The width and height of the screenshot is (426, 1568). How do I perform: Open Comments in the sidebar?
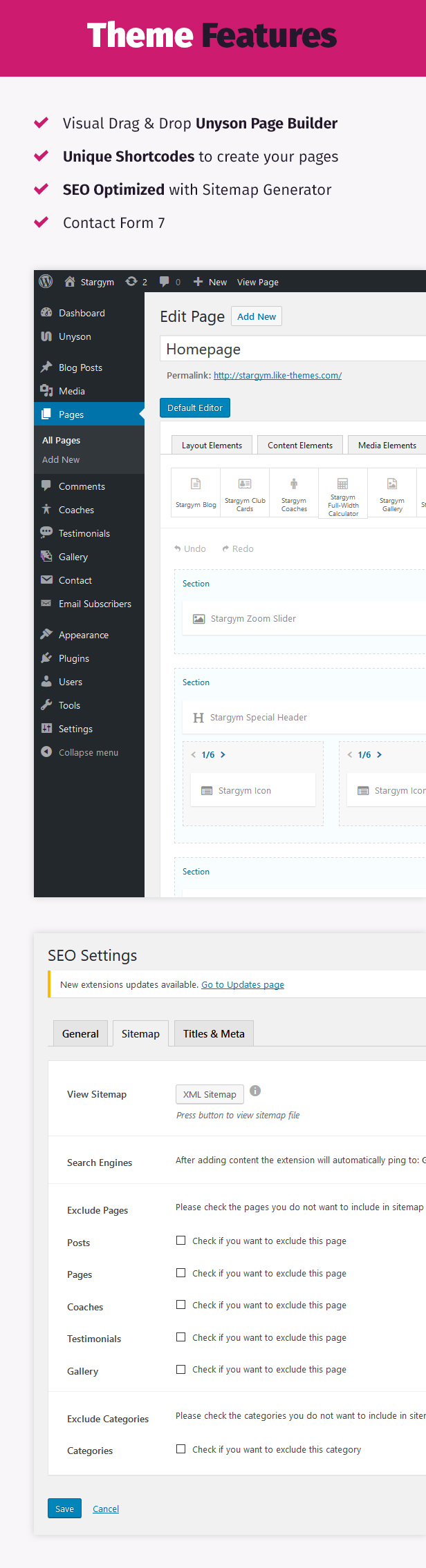(x=89, y=486)
